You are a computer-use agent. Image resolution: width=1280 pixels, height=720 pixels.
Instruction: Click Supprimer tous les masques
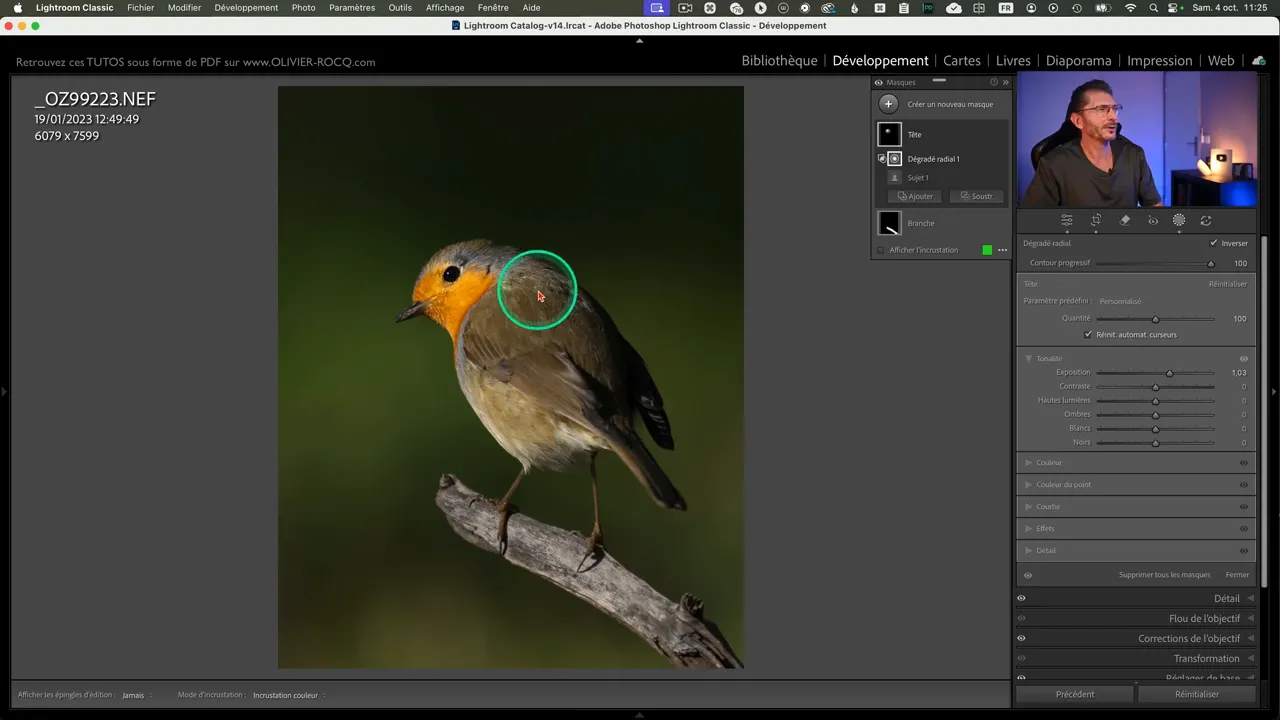1164,575
